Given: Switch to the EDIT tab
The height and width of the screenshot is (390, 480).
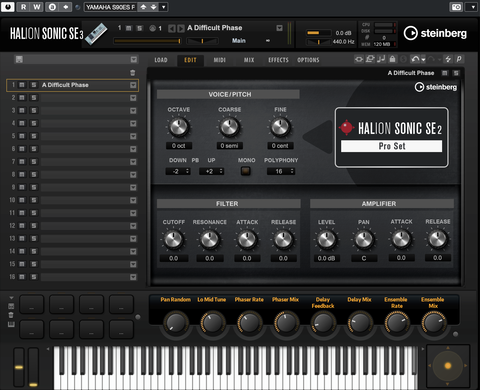Looking at the screenshot, I should 190,60.
